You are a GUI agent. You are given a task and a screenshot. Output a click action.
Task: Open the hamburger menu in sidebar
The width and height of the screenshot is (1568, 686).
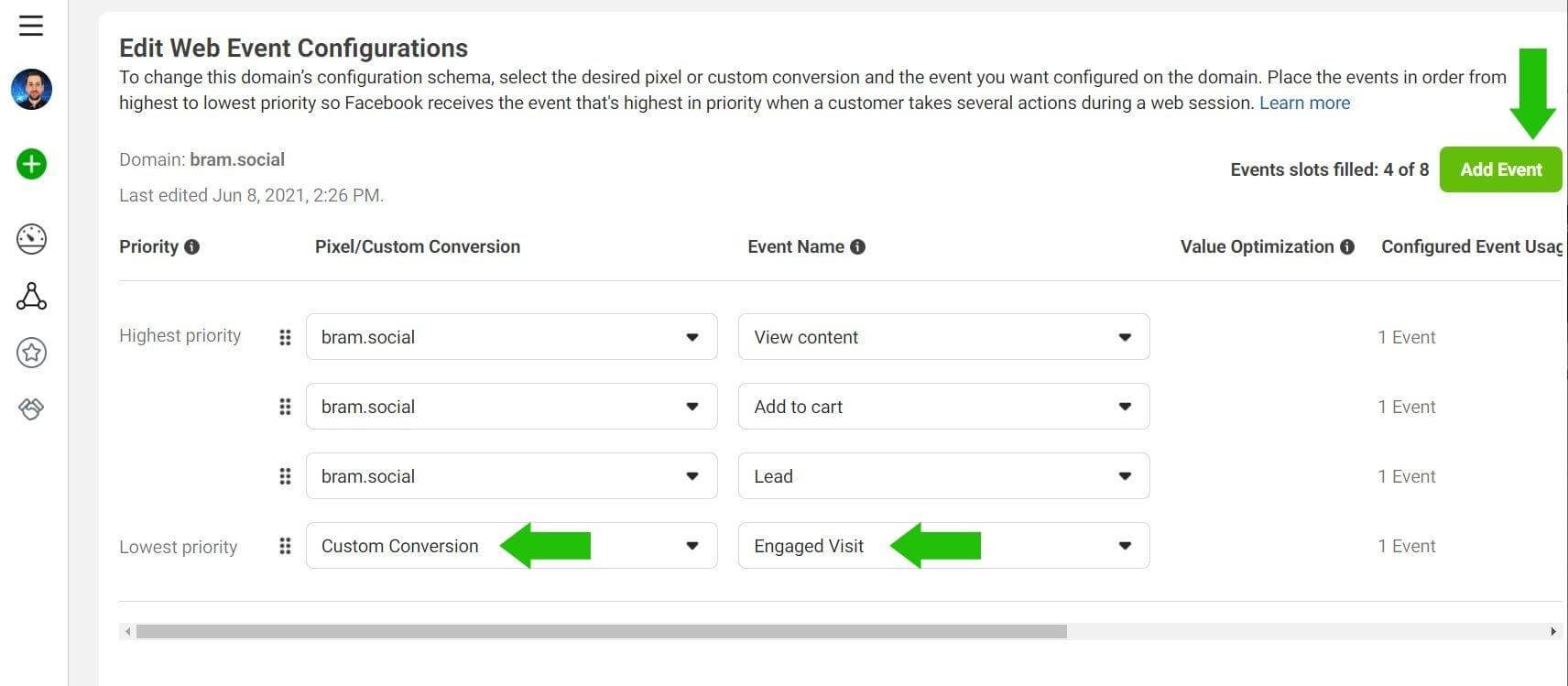[x=31, y=26]
